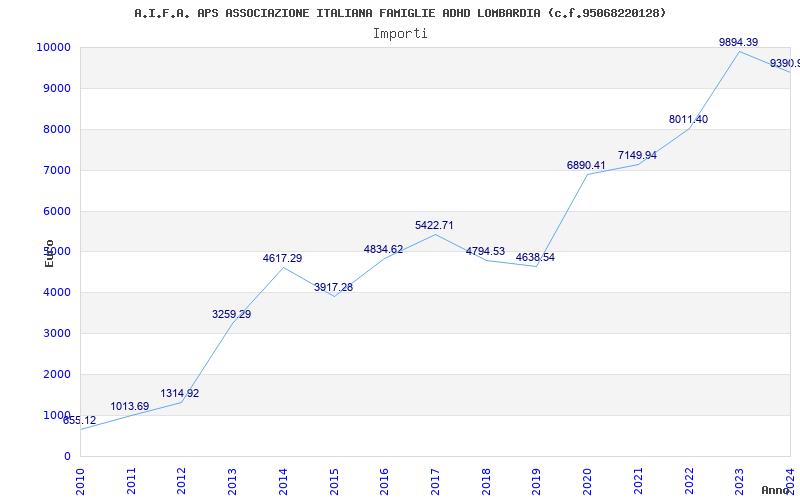The width and height of the screenshot is (800, 500).
Task: Select the 8011.40 data label
Action: pos(688,119)
